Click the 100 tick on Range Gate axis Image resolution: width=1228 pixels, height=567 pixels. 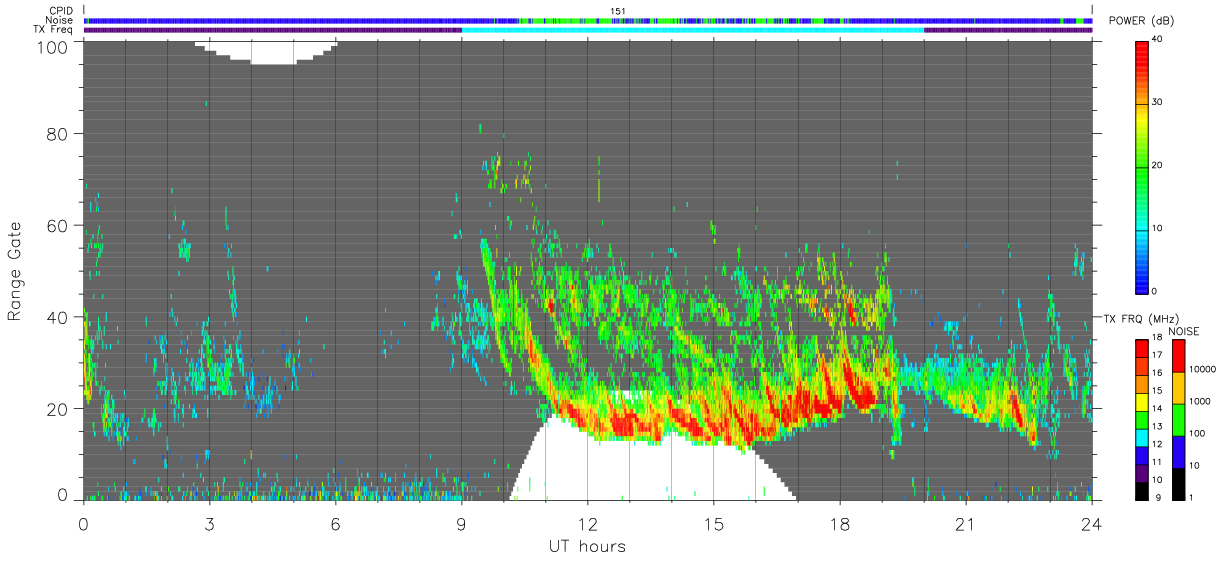pyautogui.click(x=53, y=47)
